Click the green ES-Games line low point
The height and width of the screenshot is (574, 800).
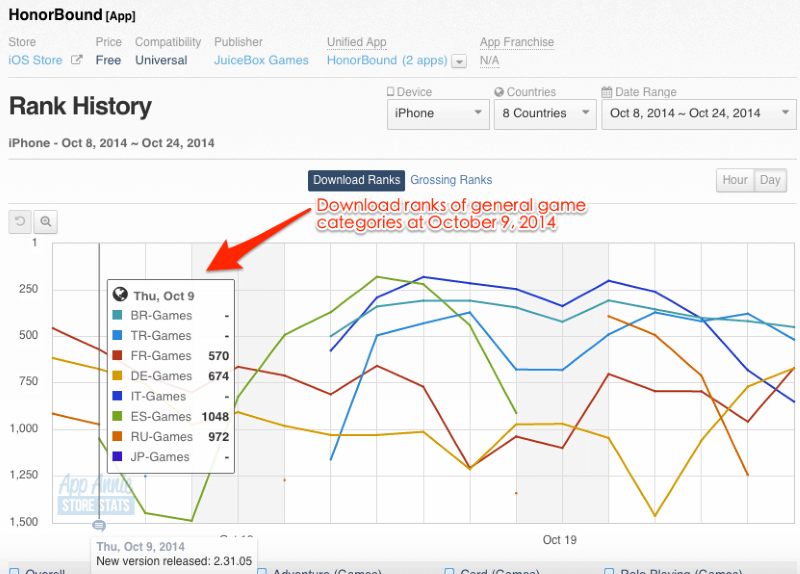point(191,520)
